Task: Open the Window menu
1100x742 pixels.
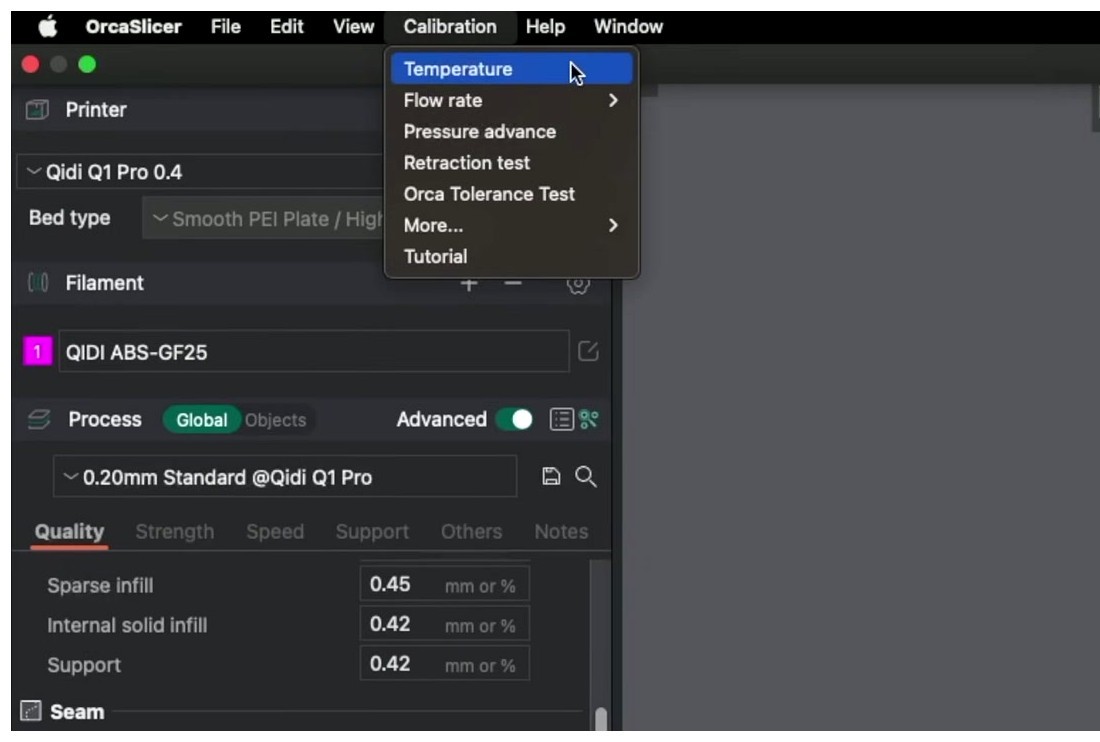Action: pos(628,27)
